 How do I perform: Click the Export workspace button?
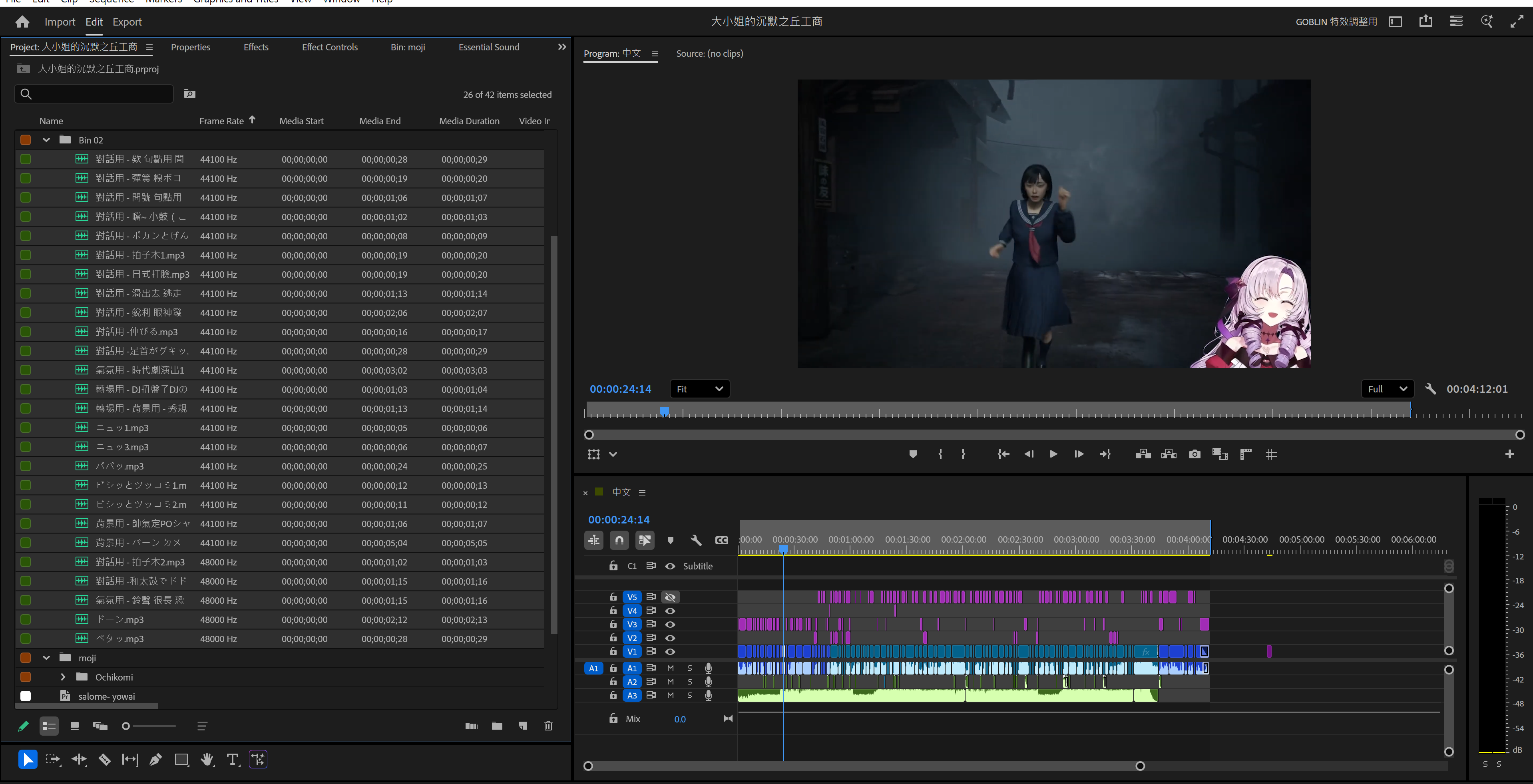127,22
